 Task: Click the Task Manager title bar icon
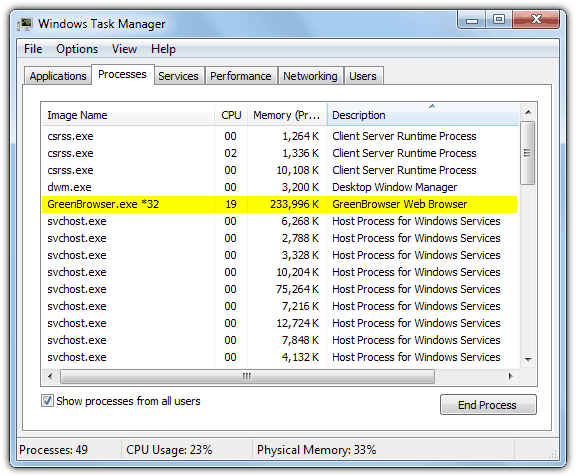pyautogui.click(x=25, y=24)
